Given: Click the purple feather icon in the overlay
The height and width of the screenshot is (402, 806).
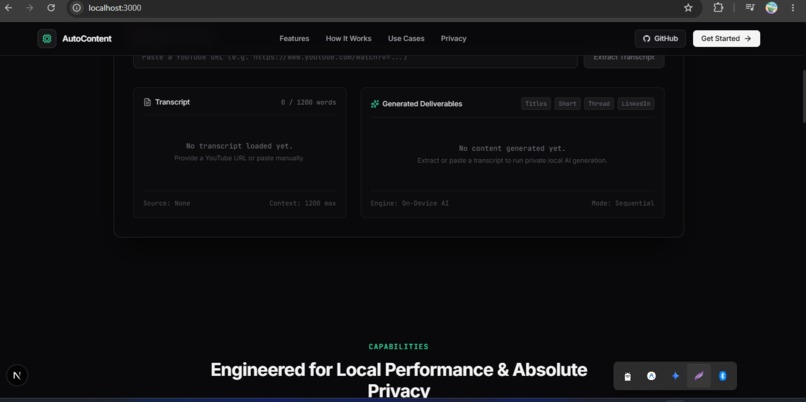Looking at the screenshot, I should pos(699,376).
